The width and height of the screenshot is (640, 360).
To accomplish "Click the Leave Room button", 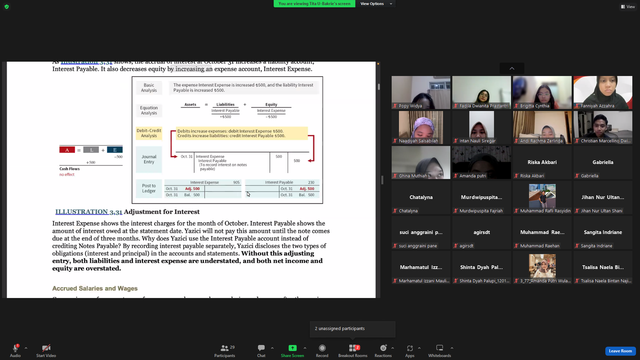I will click(x=620, y=351).
